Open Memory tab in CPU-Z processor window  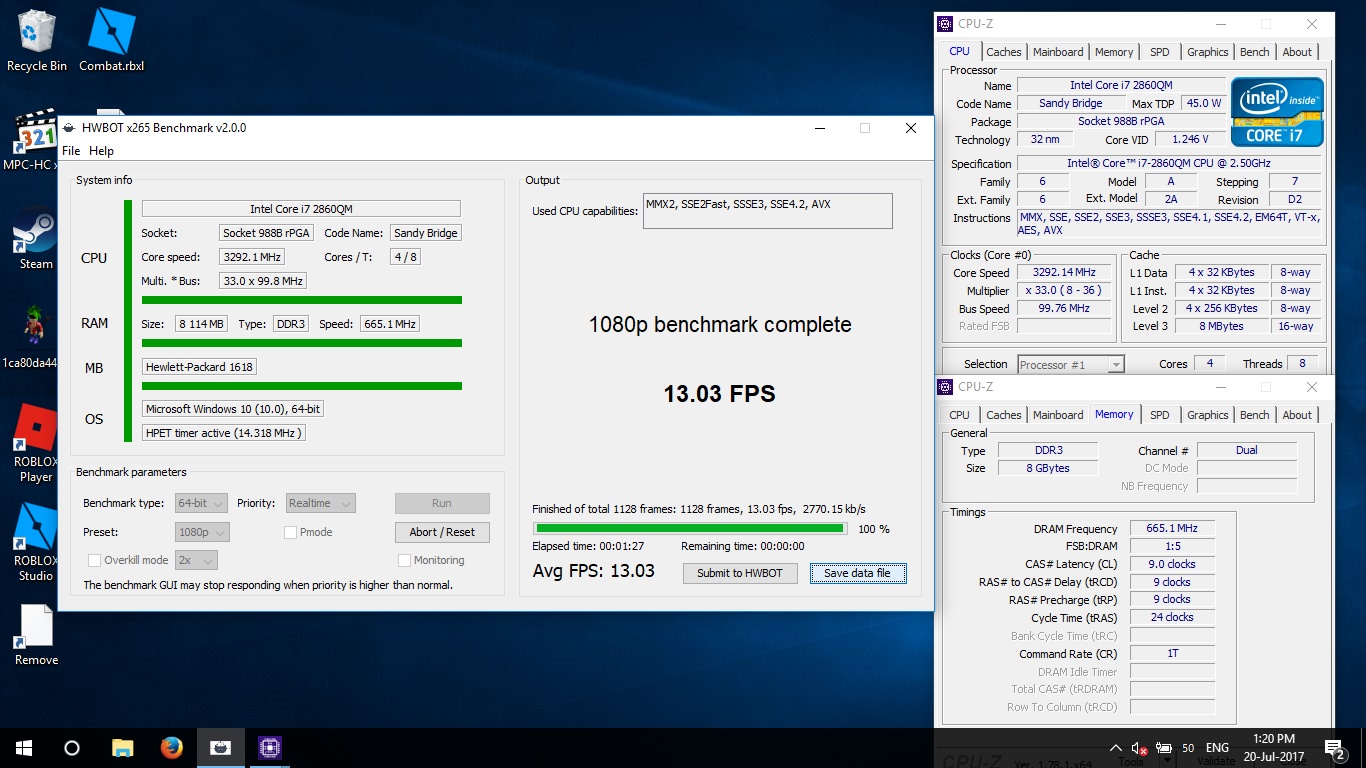[1114, 52]
